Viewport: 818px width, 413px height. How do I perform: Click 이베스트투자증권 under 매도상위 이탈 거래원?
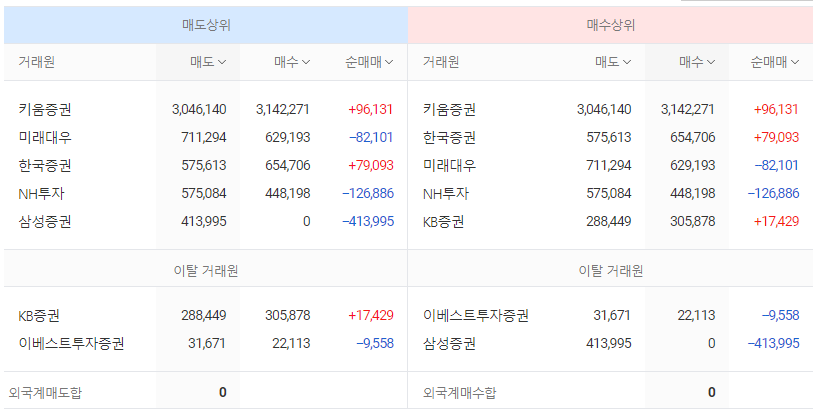pos(71,344)
